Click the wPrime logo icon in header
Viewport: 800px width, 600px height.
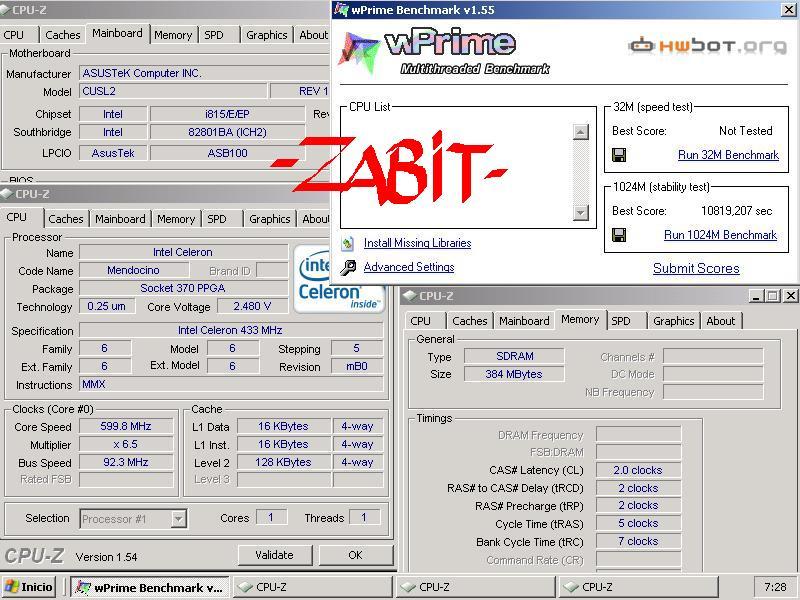(359, 52)
